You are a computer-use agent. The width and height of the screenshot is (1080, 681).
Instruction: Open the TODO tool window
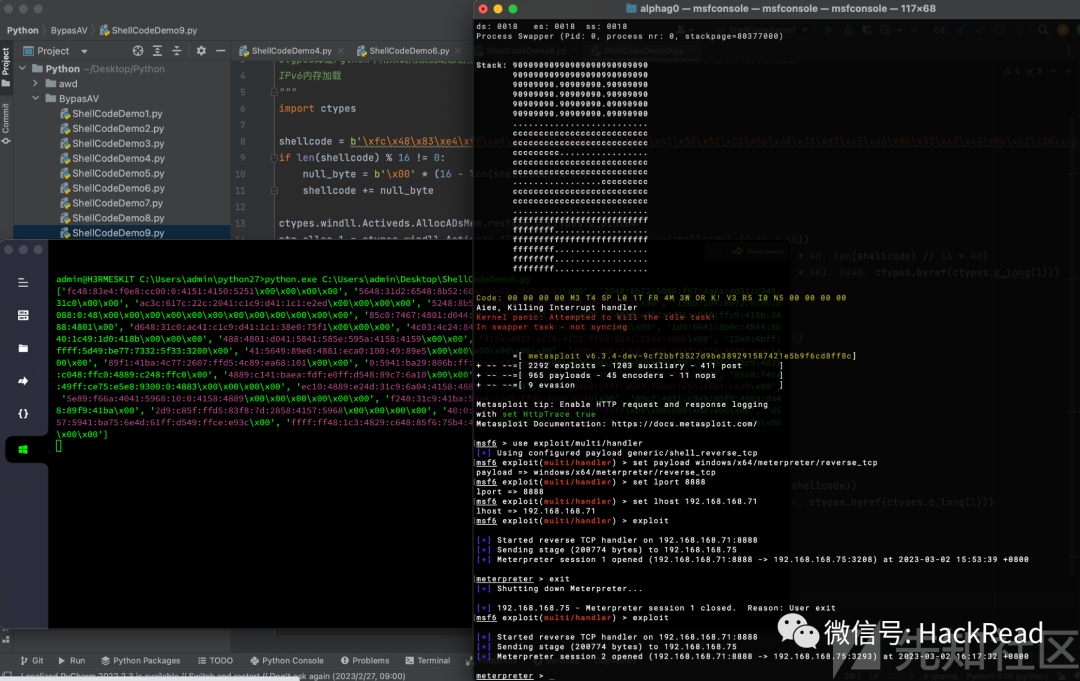215,660
